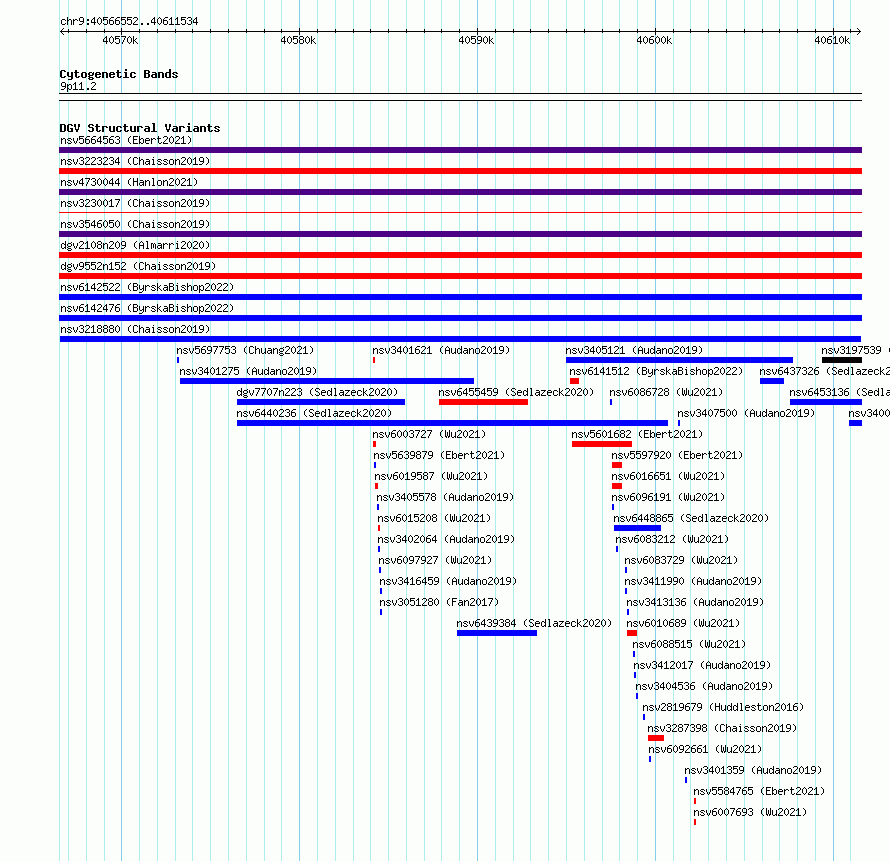Click the 40610k ruler tick label
Image resolution: width=890 pixels, height=861 pixels.
point(832,41)
